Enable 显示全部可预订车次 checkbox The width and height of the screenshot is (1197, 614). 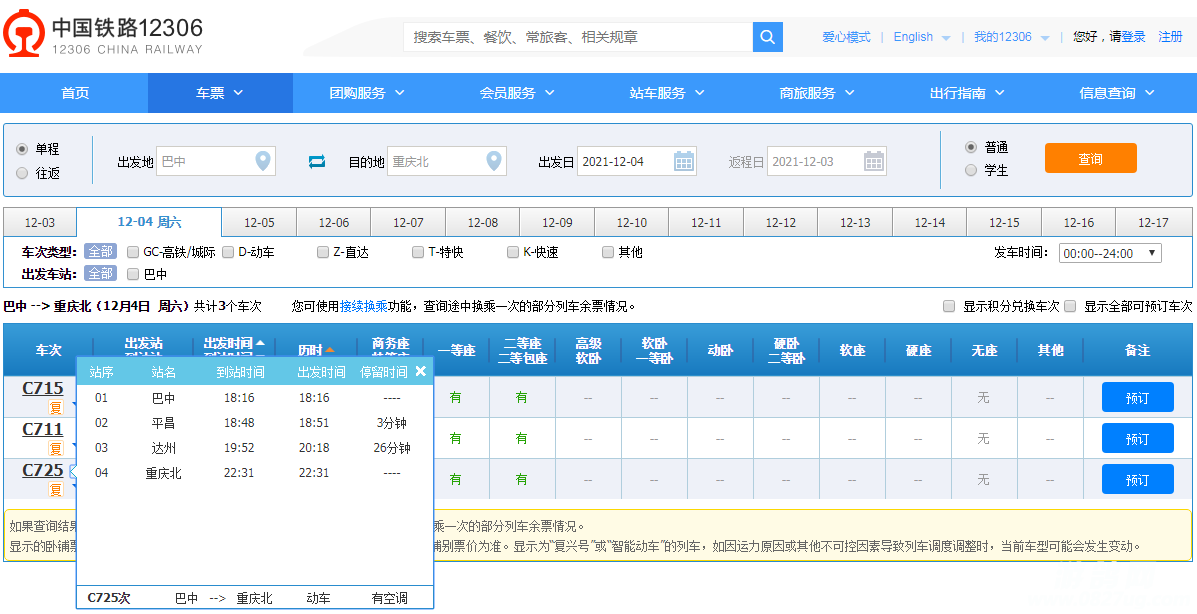tap(1070, 306)
